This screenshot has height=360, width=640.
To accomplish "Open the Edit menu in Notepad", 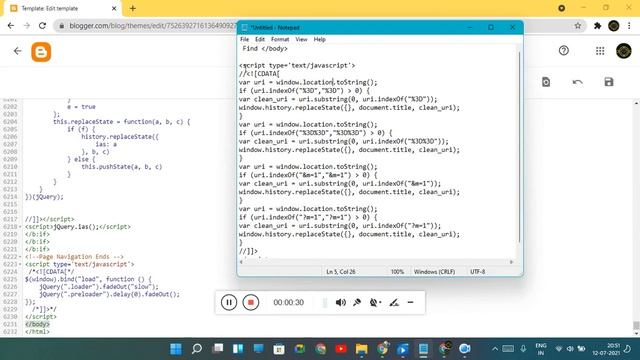I will [x=260, y=39].
